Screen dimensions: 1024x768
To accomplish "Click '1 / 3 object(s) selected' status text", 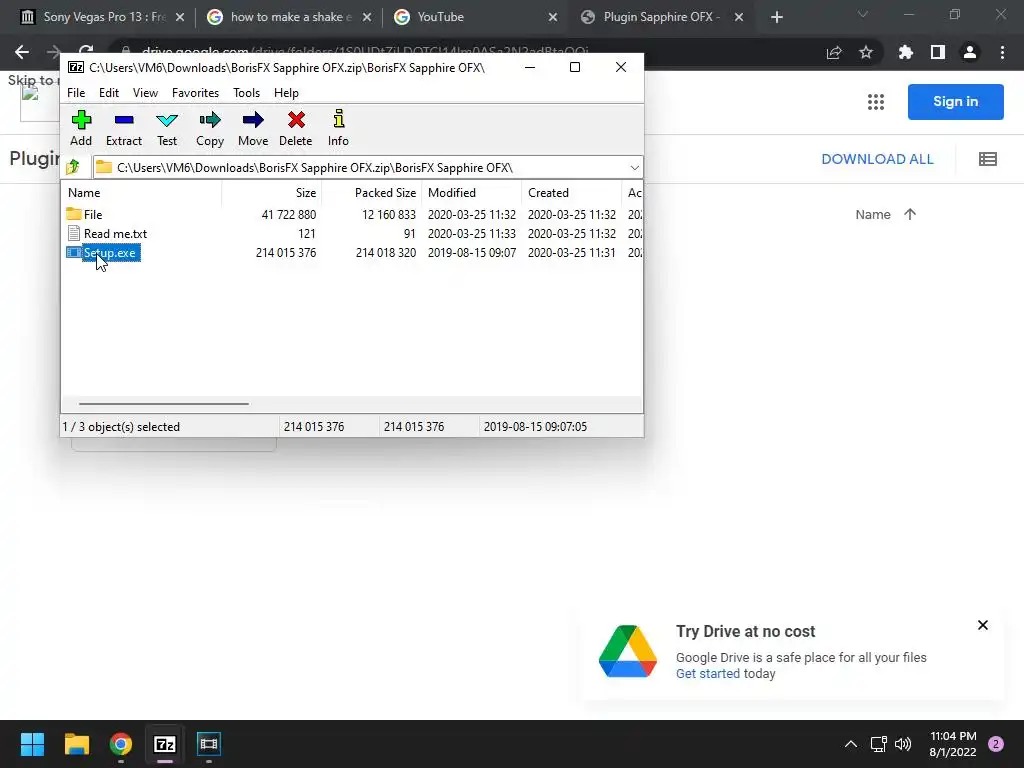I will click(121, 426).
